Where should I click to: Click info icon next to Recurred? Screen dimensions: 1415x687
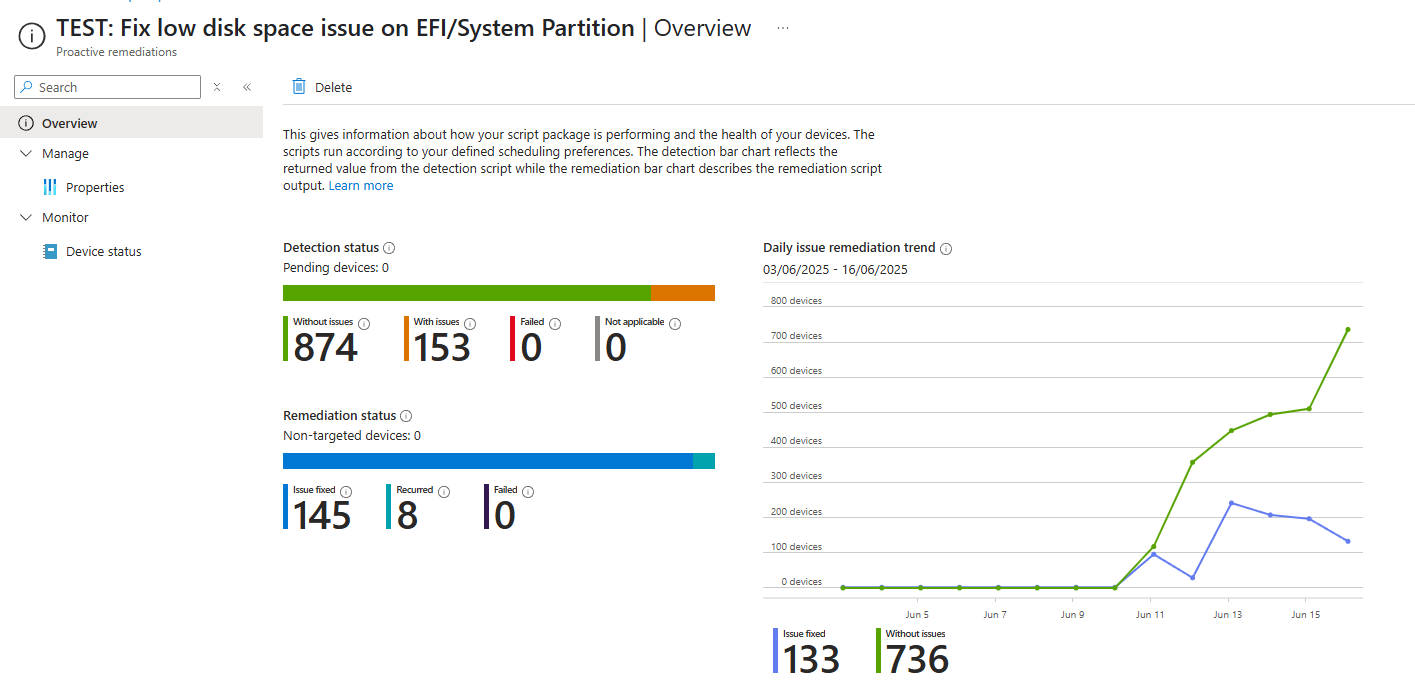coord(444,491)
